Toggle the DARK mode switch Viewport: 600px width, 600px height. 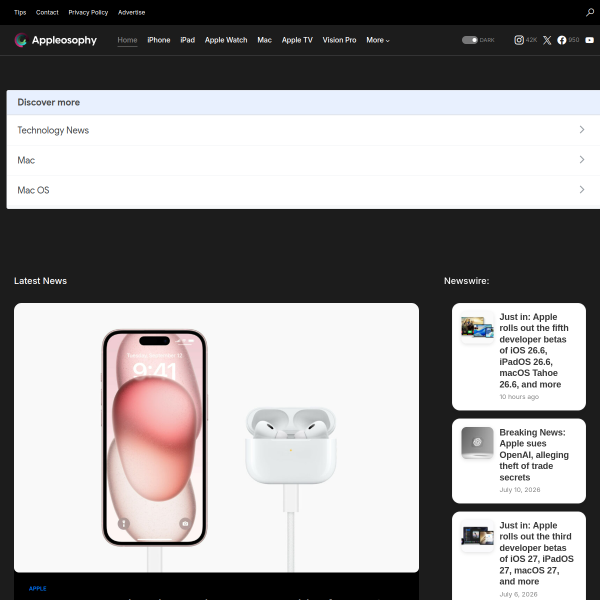[x=470, y=40]
